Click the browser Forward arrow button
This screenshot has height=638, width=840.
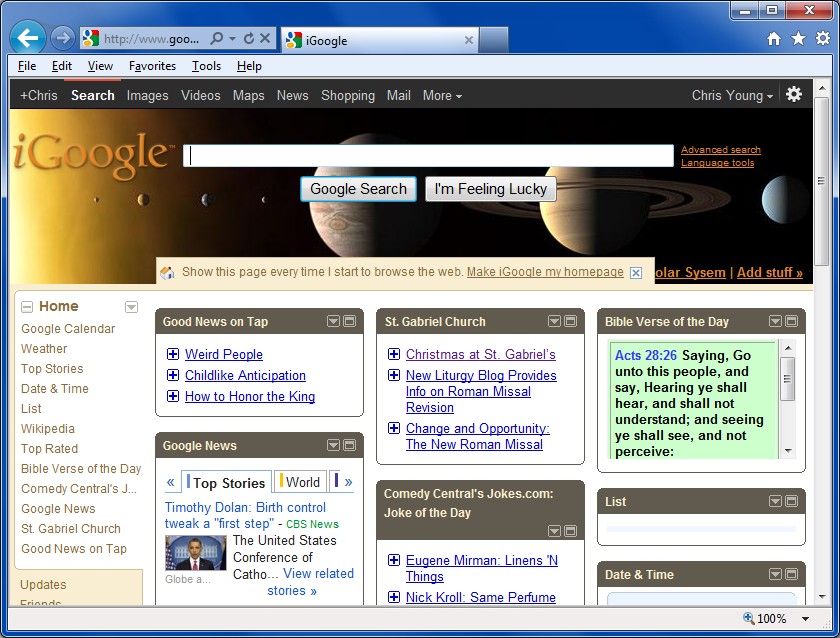(x=63, y=38)
